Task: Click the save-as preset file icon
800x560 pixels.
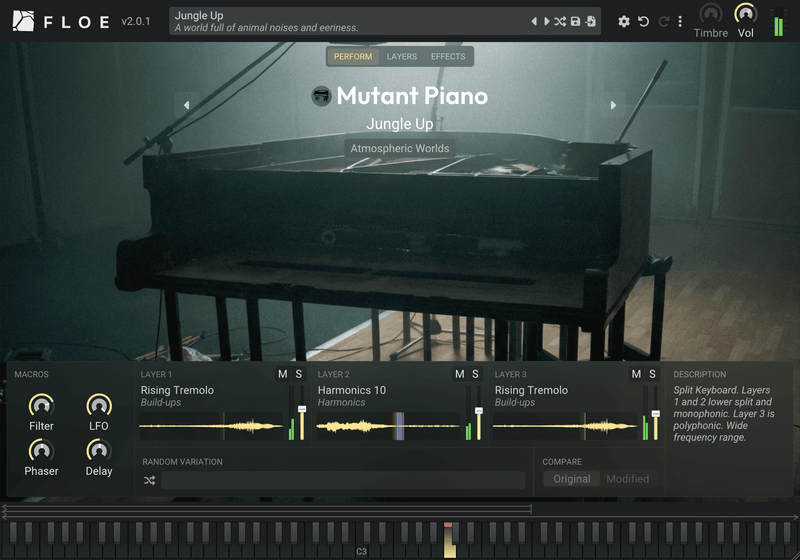Action: (590, 21)
